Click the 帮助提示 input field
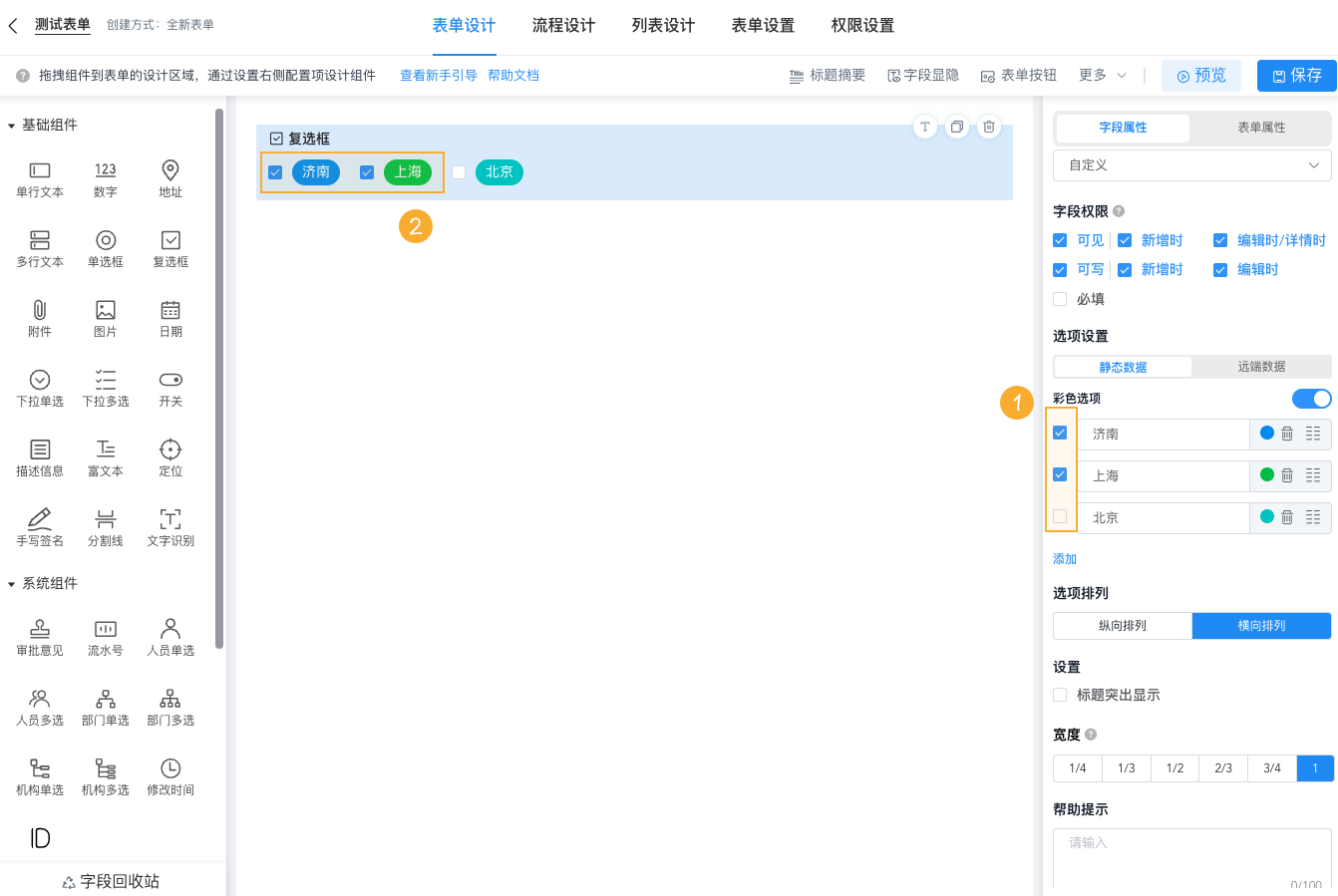Image resolution: width=1338 pixels, height=896 pixels. [x=1192, y=859]
